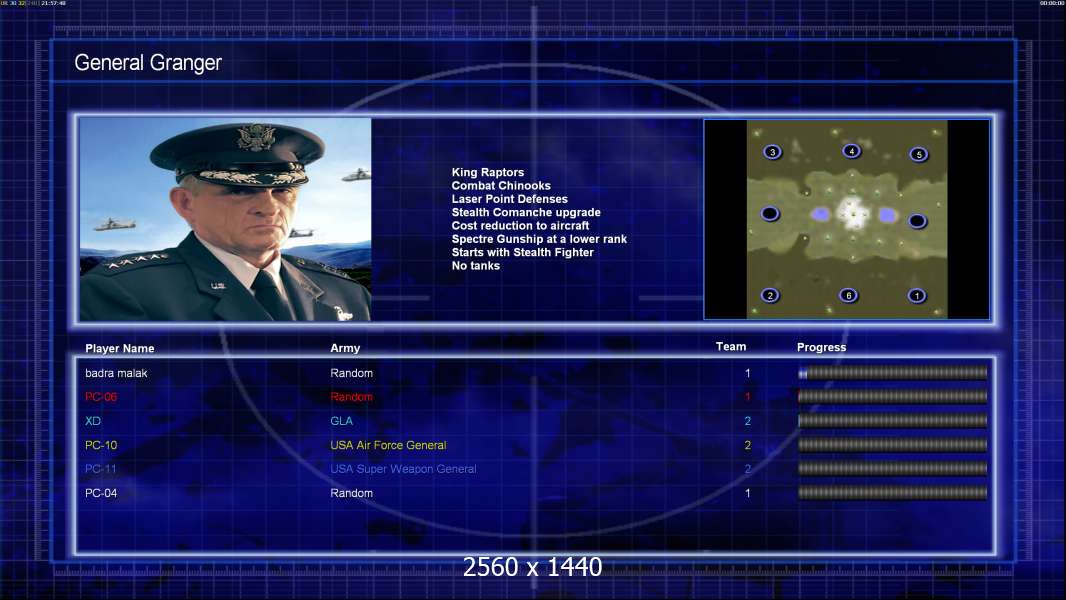Image resolution: width=1066 pixels, height=600 pixels.
Task: Click start position 4 marker on minimap
Action: pyautogui.click(x=851, y=151)
